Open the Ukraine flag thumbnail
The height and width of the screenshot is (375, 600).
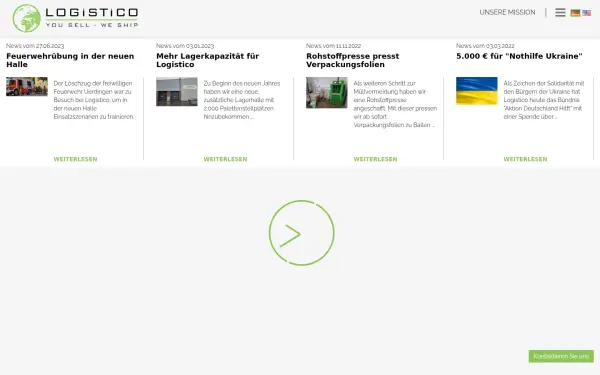point(477,91)
